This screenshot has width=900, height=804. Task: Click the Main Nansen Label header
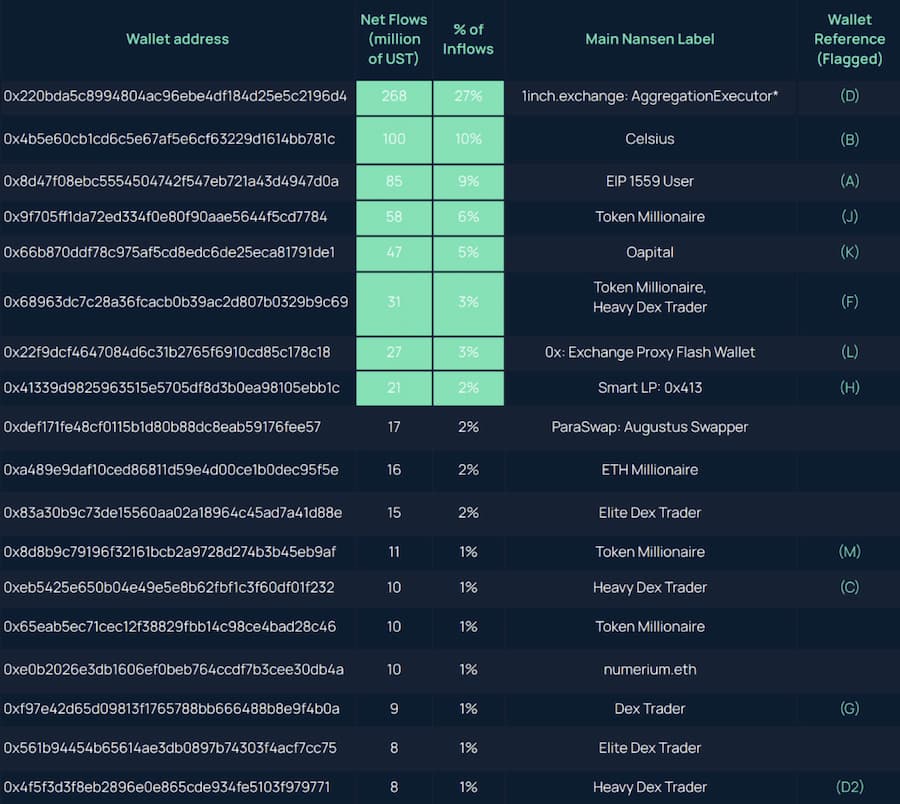(x=650, y=39)
